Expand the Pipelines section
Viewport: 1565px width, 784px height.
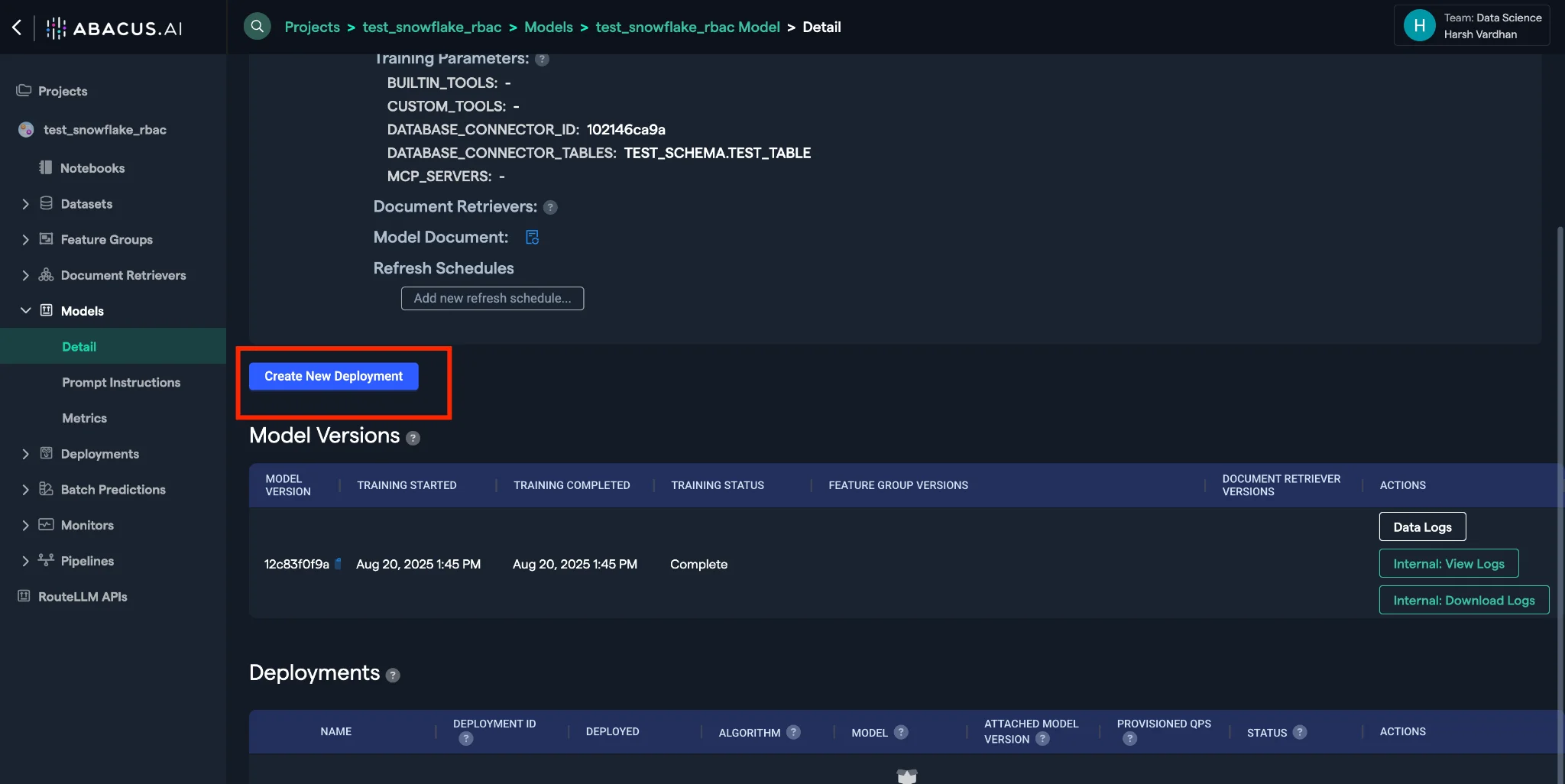[25, 560]
